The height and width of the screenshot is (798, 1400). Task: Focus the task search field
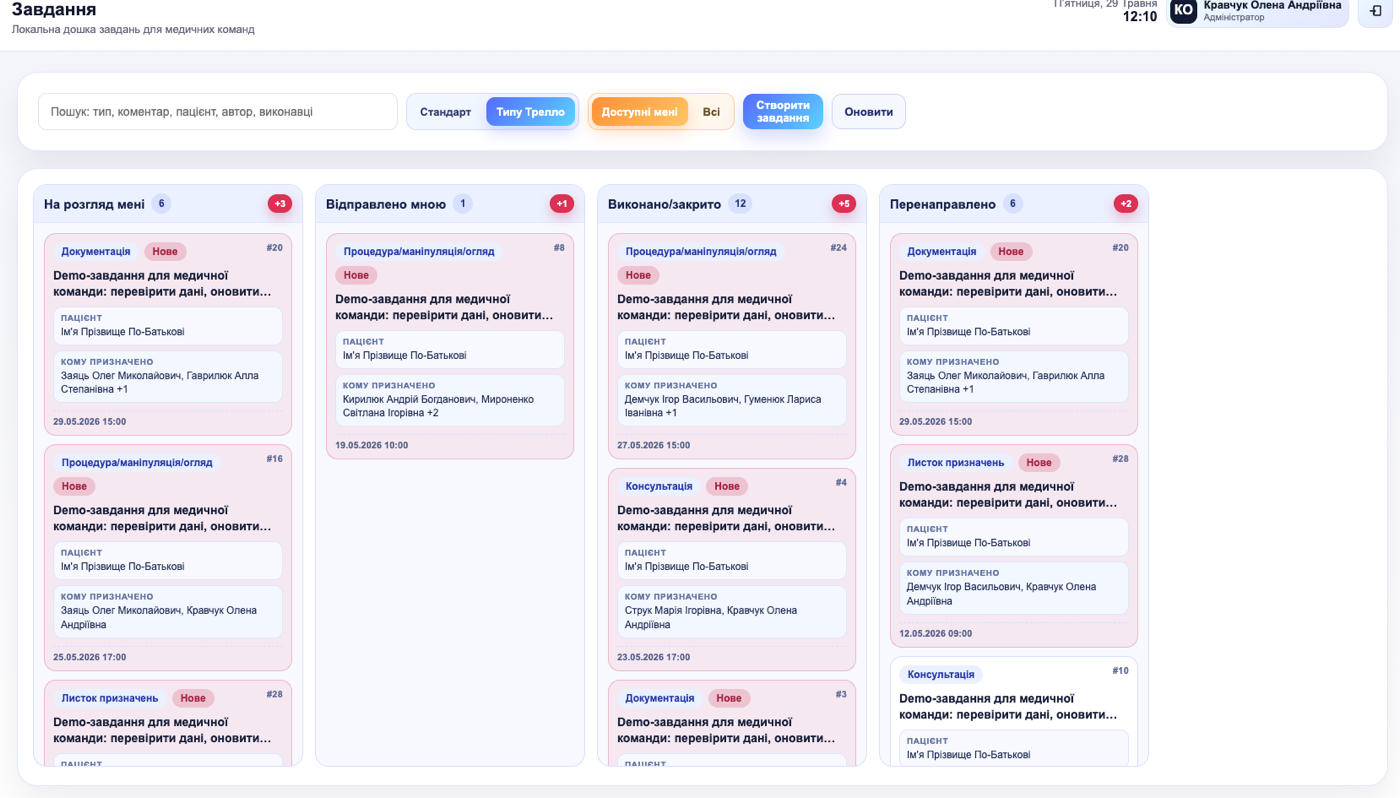click(218, 112)
